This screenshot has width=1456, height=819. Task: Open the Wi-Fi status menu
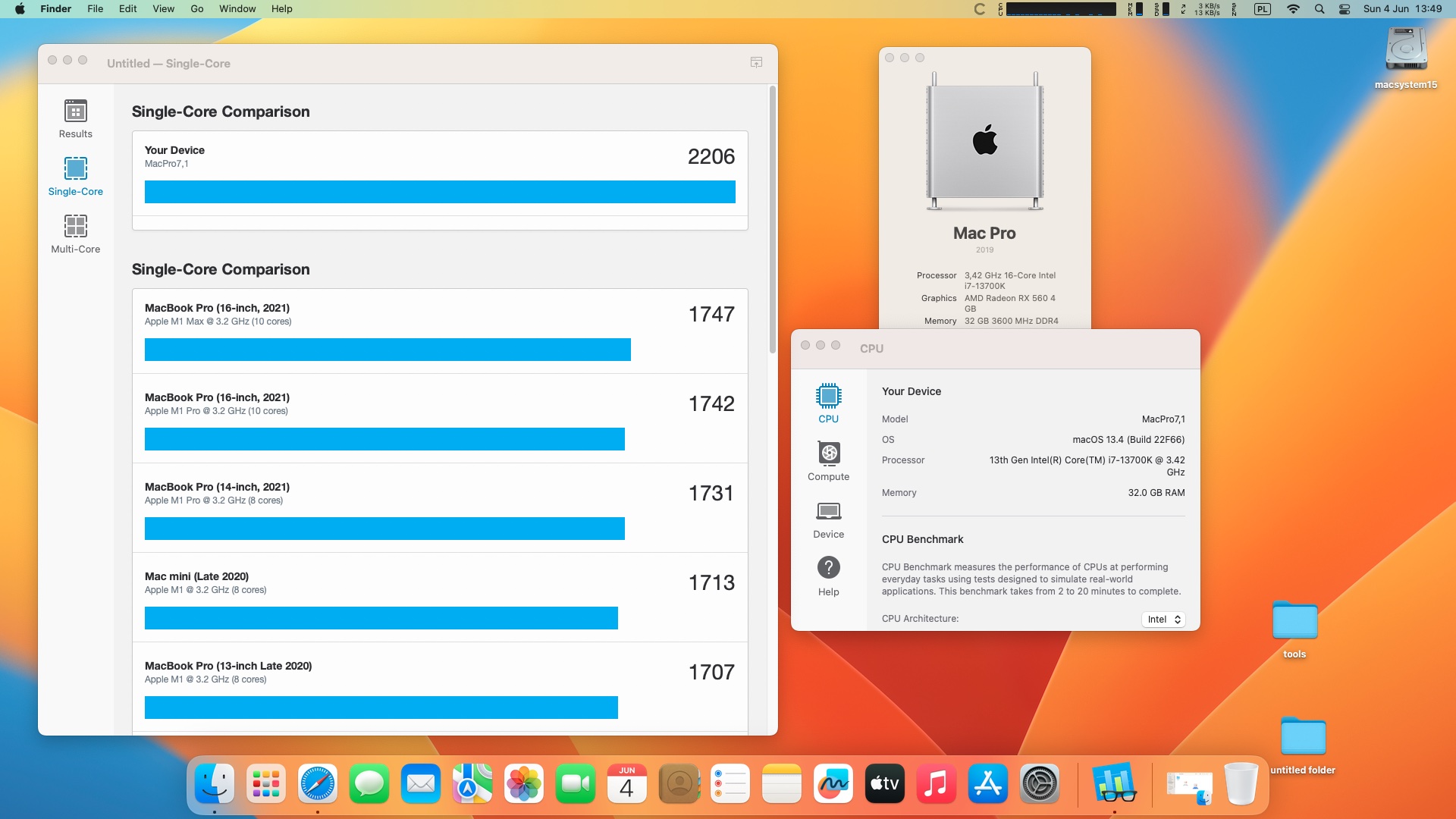(x=1294, y=9)
